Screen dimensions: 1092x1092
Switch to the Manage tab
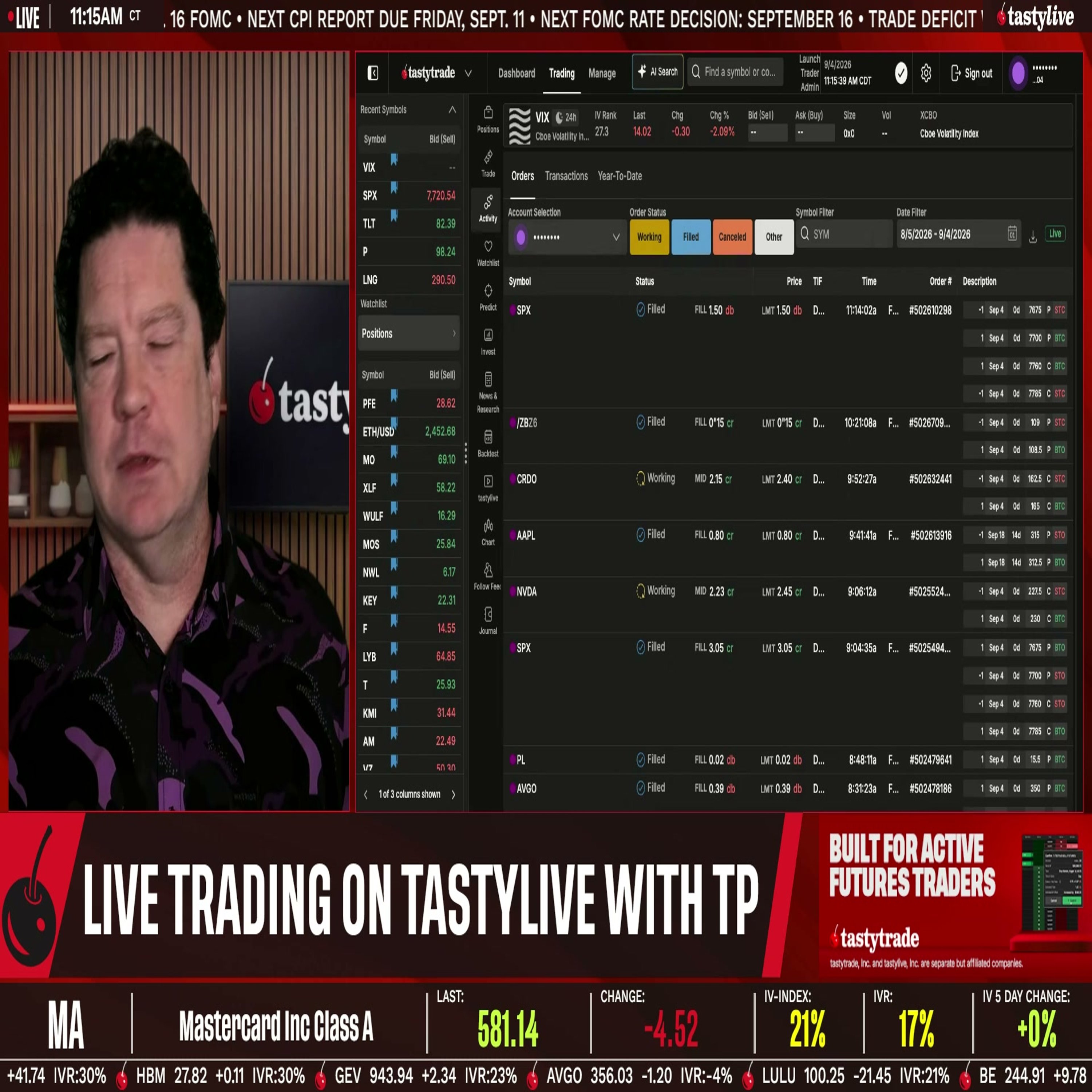tap(602, 73)
